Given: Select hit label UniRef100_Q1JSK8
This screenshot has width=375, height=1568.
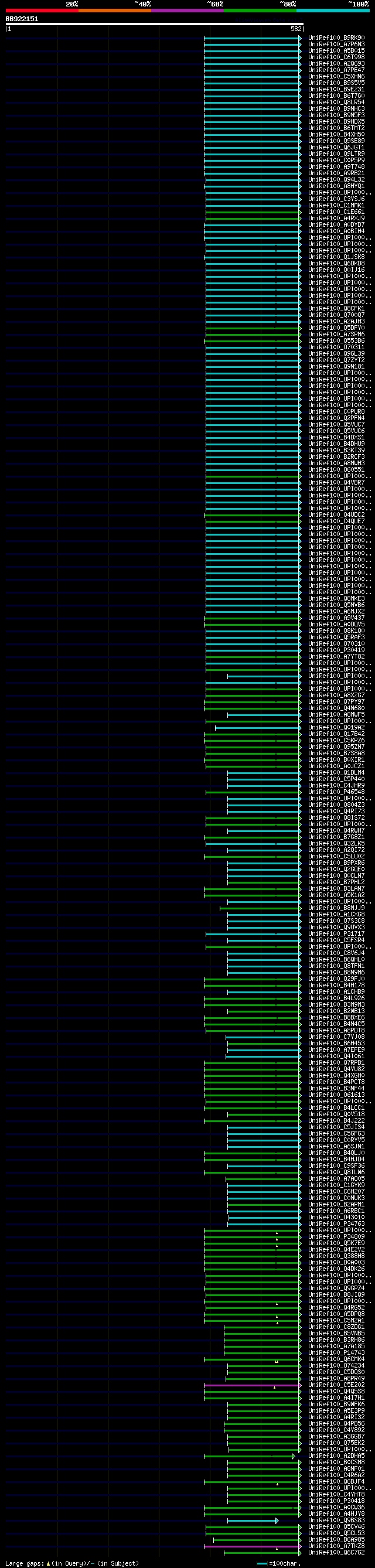Looking at the screenshot, I should (337, 257).
